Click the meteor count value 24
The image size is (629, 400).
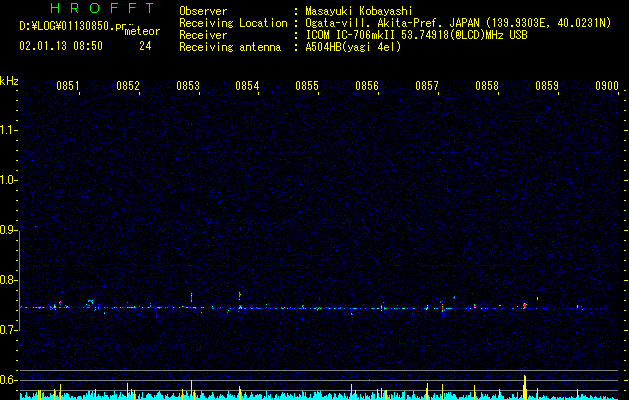coord(145,46)
